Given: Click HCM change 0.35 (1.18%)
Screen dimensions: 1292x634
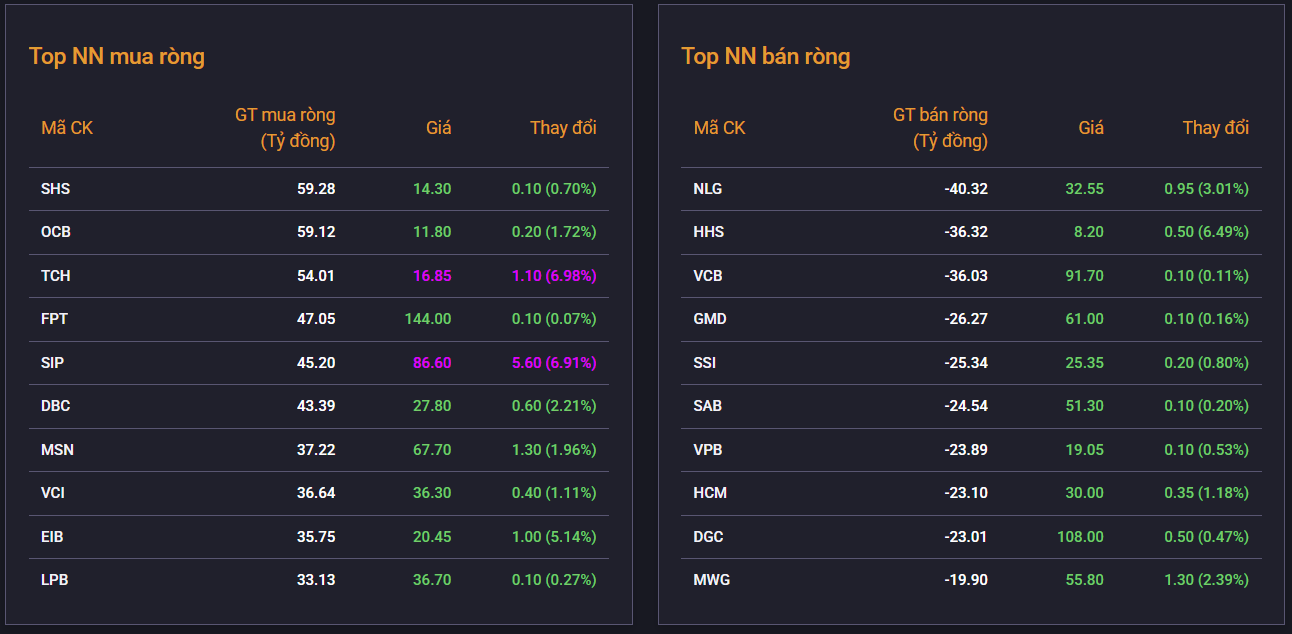Looking at the screenshot, I should [1206, 493].
